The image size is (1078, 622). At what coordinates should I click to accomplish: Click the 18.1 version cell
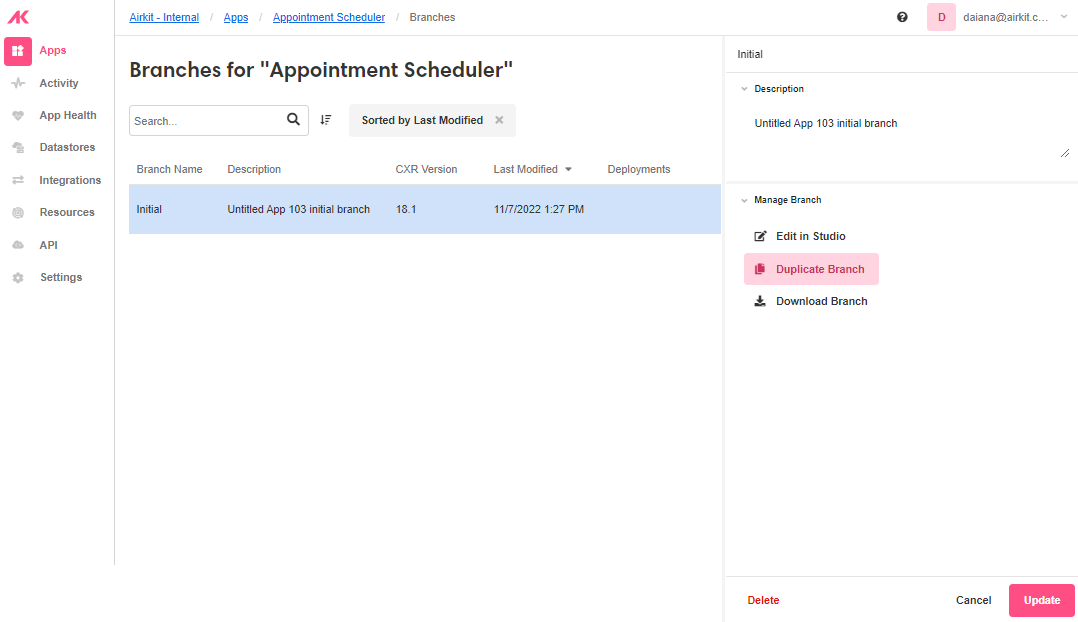point(406,209)
